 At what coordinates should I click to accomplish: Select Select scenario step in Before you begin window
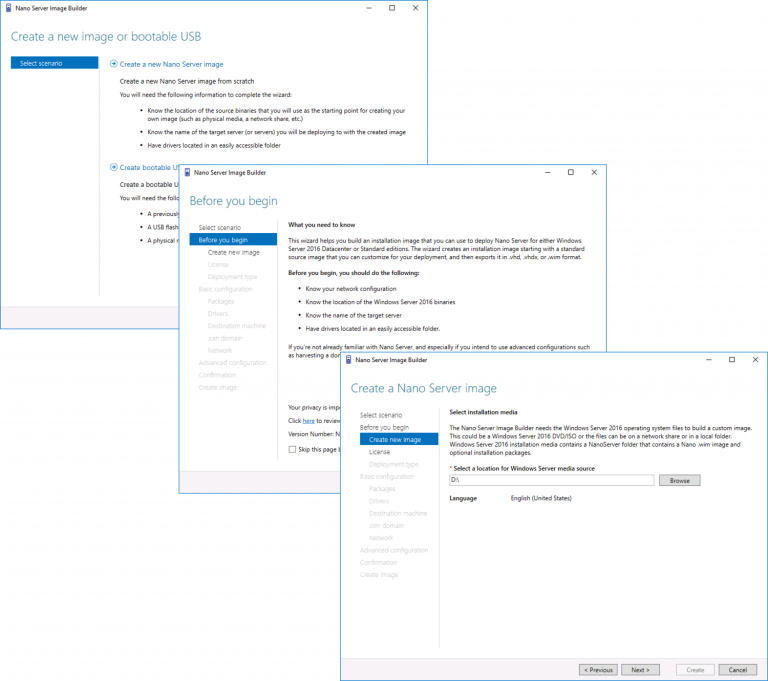219,227
